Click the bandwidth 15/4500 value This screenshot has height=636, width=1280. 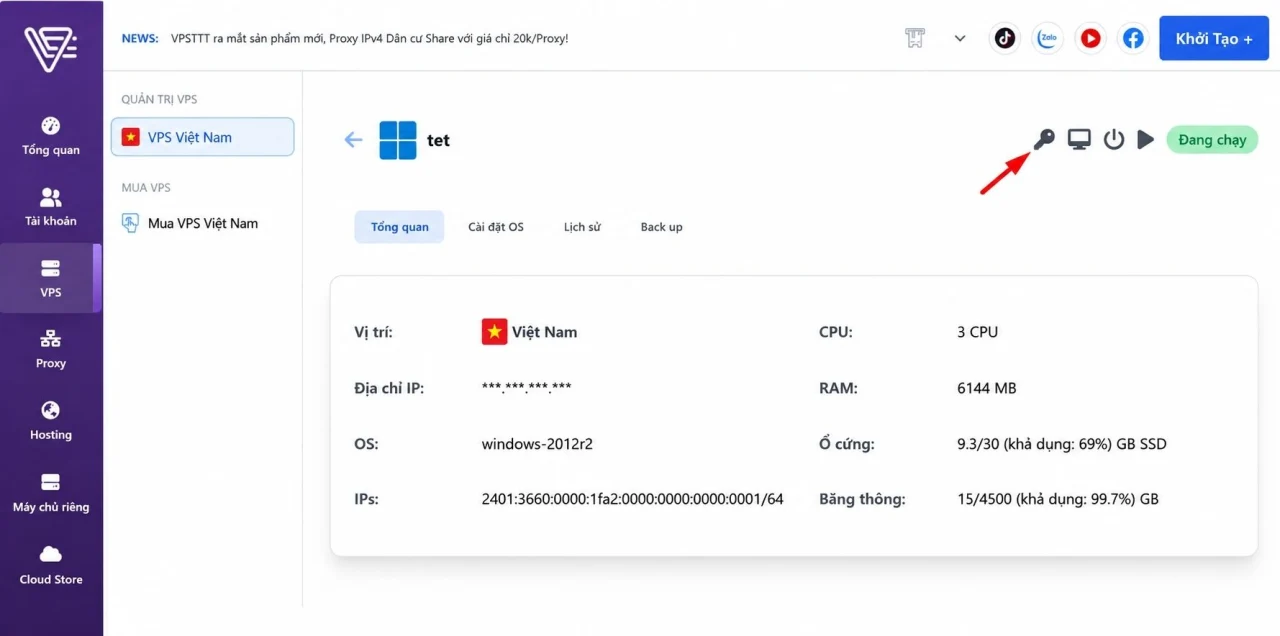tap(1057, 498)
